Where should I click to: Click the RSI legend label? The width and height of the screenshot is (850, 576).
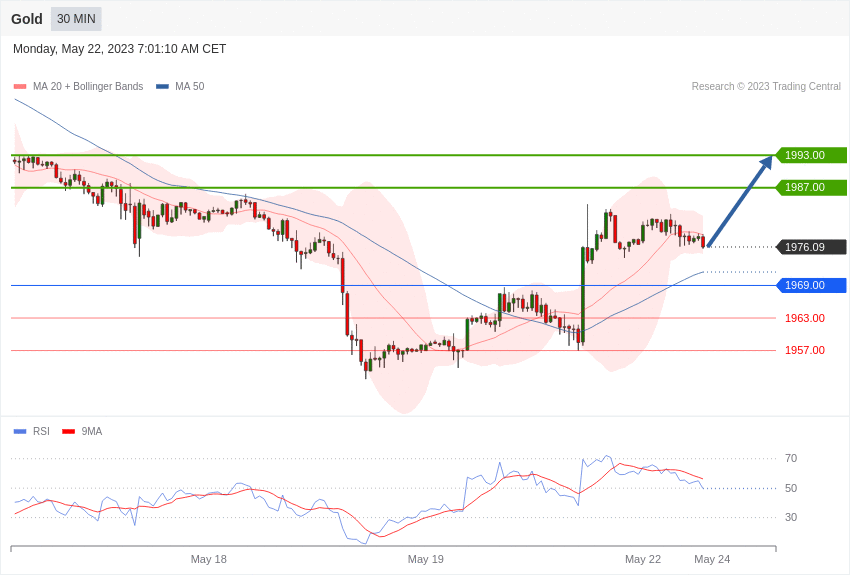[41, 431]
